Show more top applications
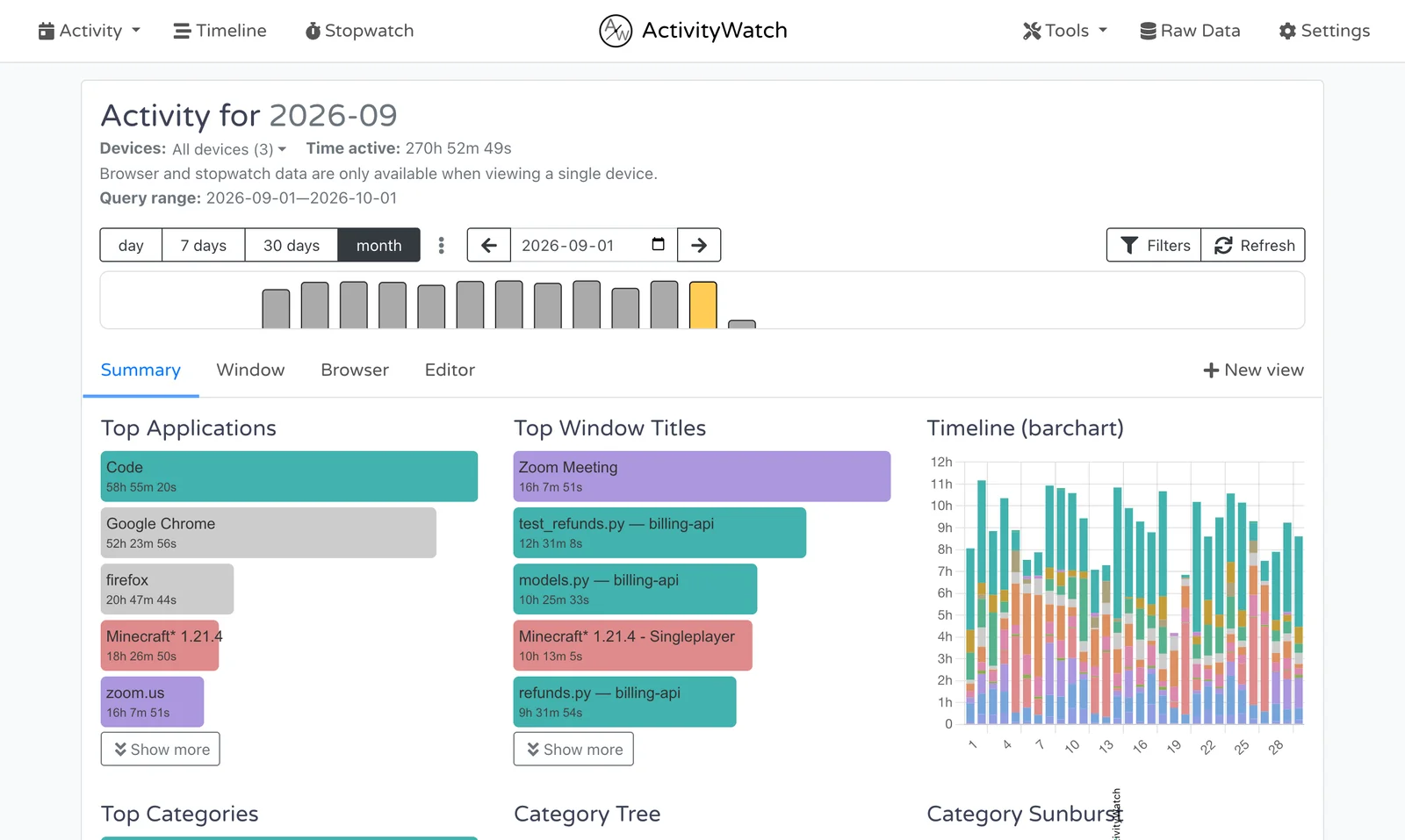This screenshot has width=1405, height=840. coord(161,749)
